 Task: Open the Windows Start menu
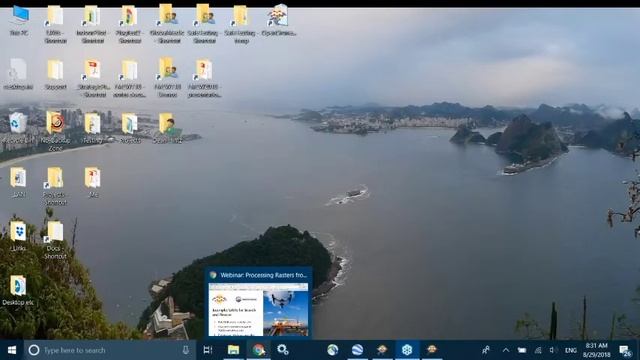(x=12, y=350)
